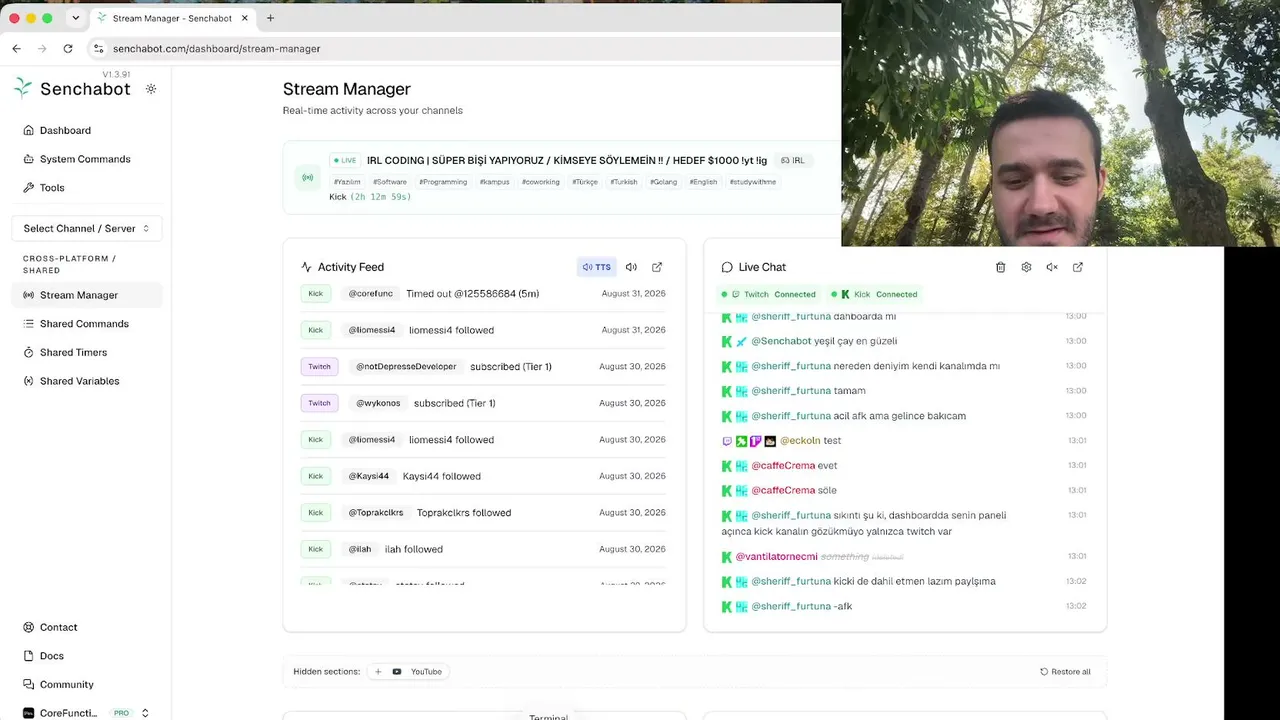Click @vantilatornecmi in Live Chat

pos(776,556)
